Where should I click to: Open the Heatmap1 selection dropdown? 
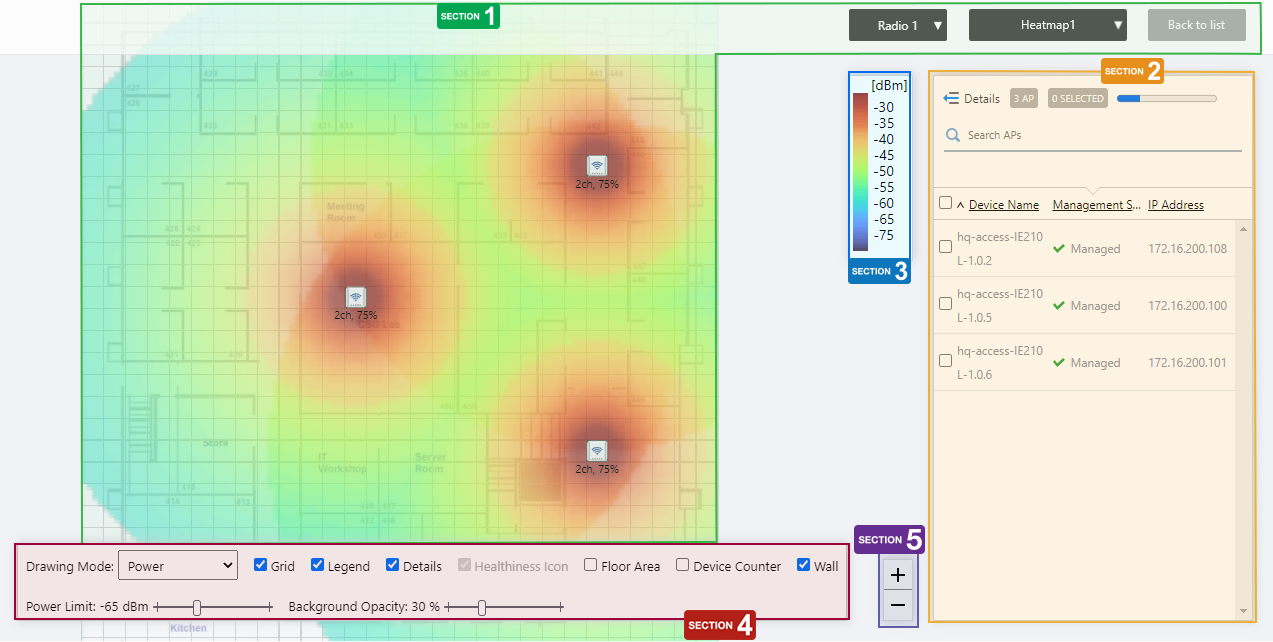click(1047, 26)
